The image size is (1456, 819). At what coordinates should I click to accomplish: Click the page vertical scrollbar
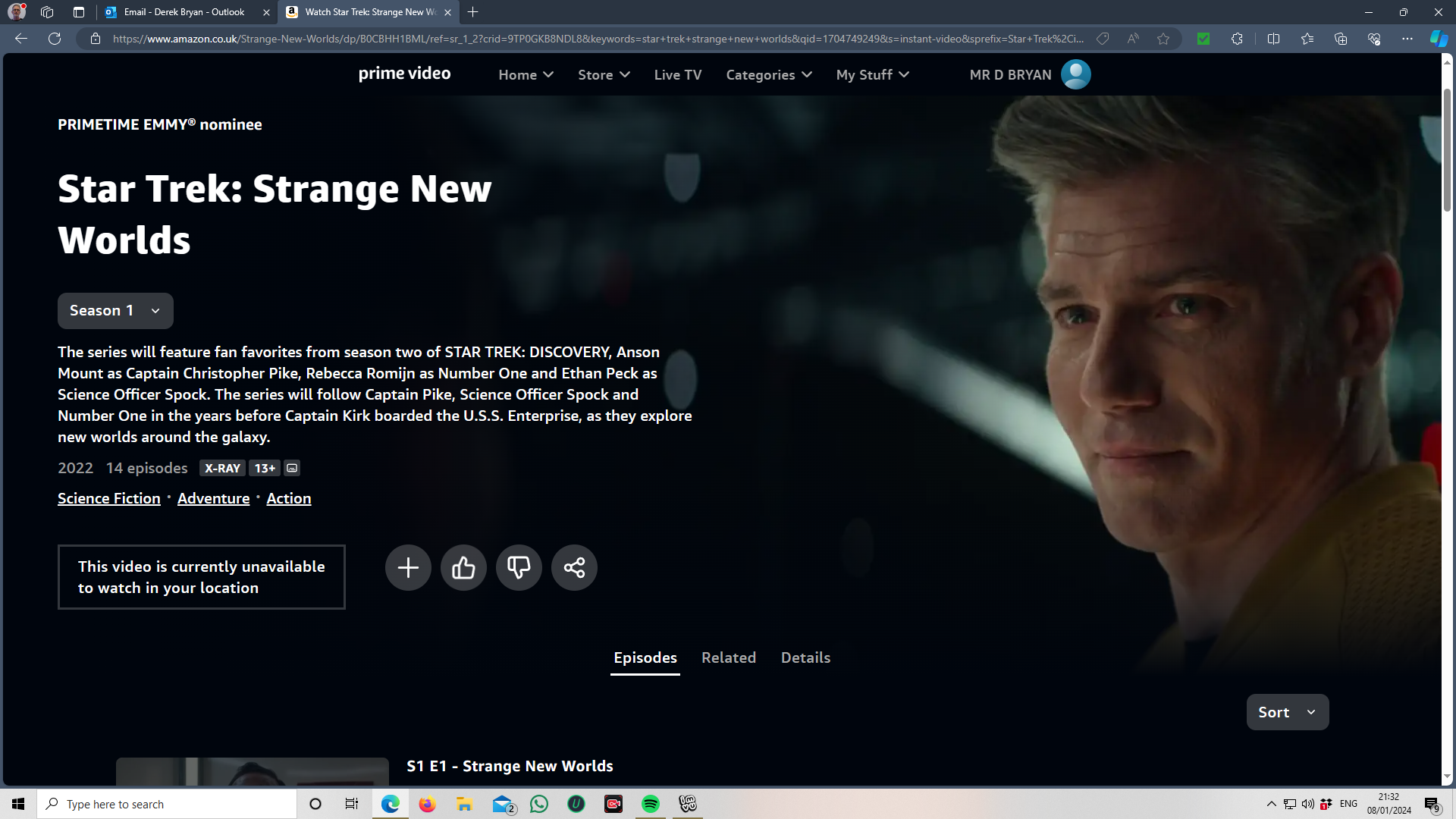pos(1447,152)
